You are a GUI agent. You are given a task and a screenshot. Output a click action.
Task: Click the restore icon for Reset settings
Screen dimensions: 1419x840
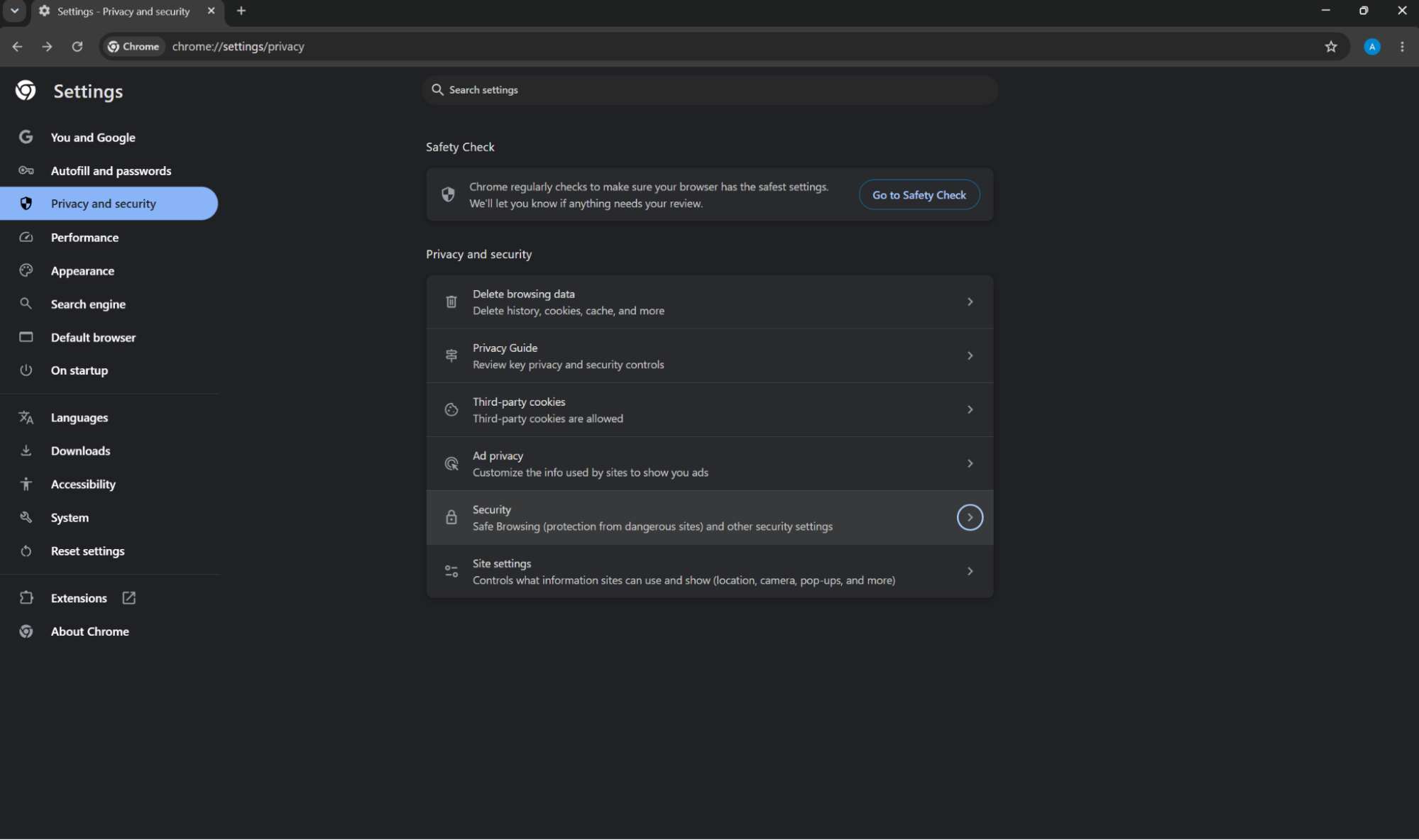click(x=26, y=551)
